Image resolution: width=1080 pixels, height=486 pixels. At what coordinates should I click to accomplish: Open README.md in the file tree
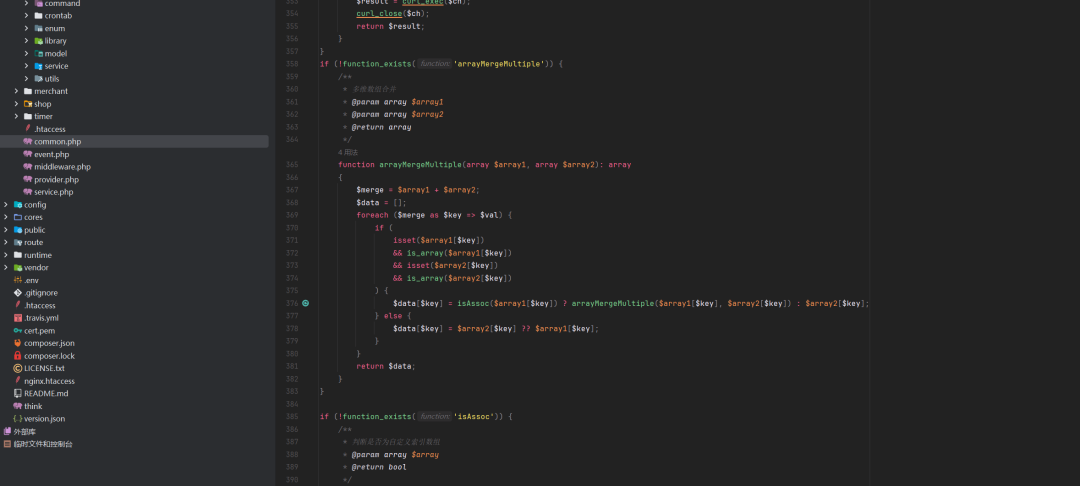pos(46,394)
